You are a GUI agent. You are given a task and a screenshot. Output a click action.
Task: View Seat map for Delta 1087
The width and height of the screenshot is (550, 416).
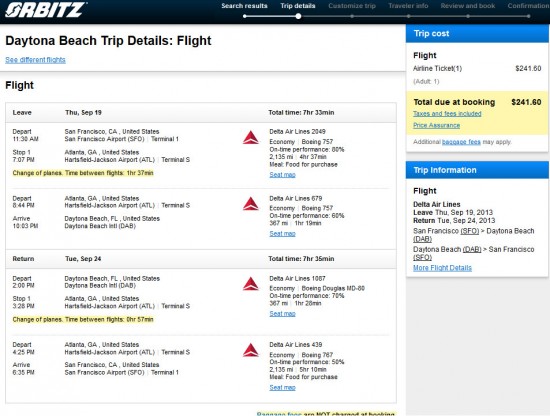(282, 314)
